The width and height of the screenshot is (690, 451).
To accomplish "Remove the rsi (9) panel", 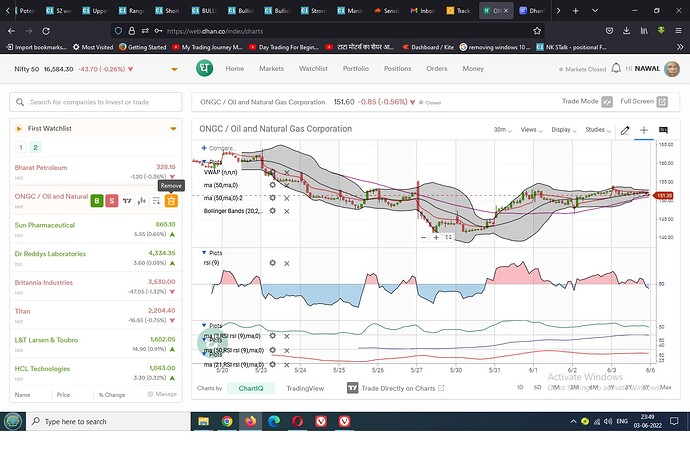I will 286,263.
